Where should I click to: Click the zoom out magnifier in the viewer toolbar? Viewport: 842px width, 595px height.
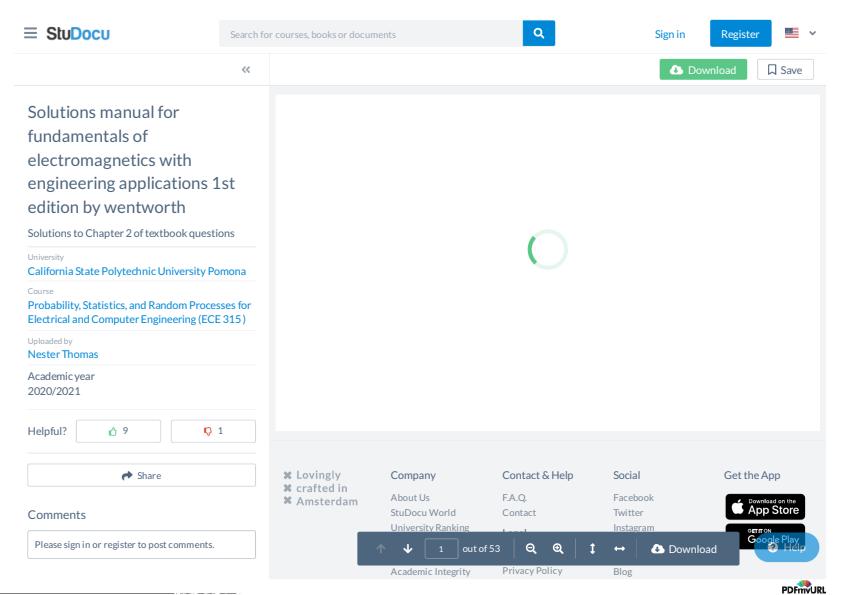pyautogui.click(x=531, y=548)
